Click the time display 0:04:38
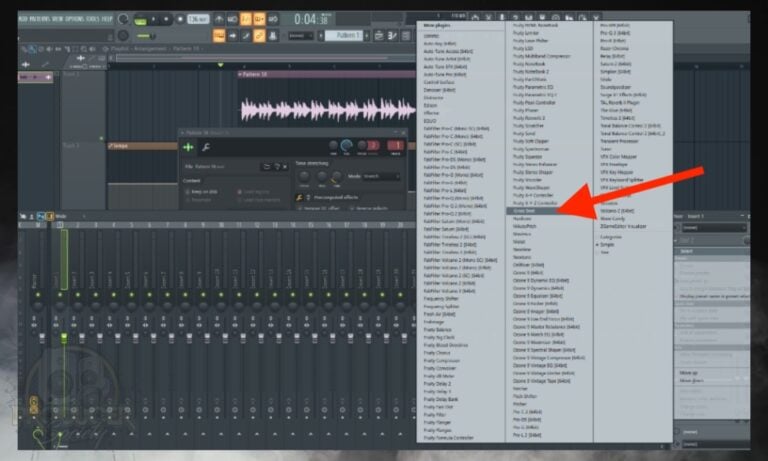Image resolution: width=768 pixels, height=461 pixels. point(311,20)
